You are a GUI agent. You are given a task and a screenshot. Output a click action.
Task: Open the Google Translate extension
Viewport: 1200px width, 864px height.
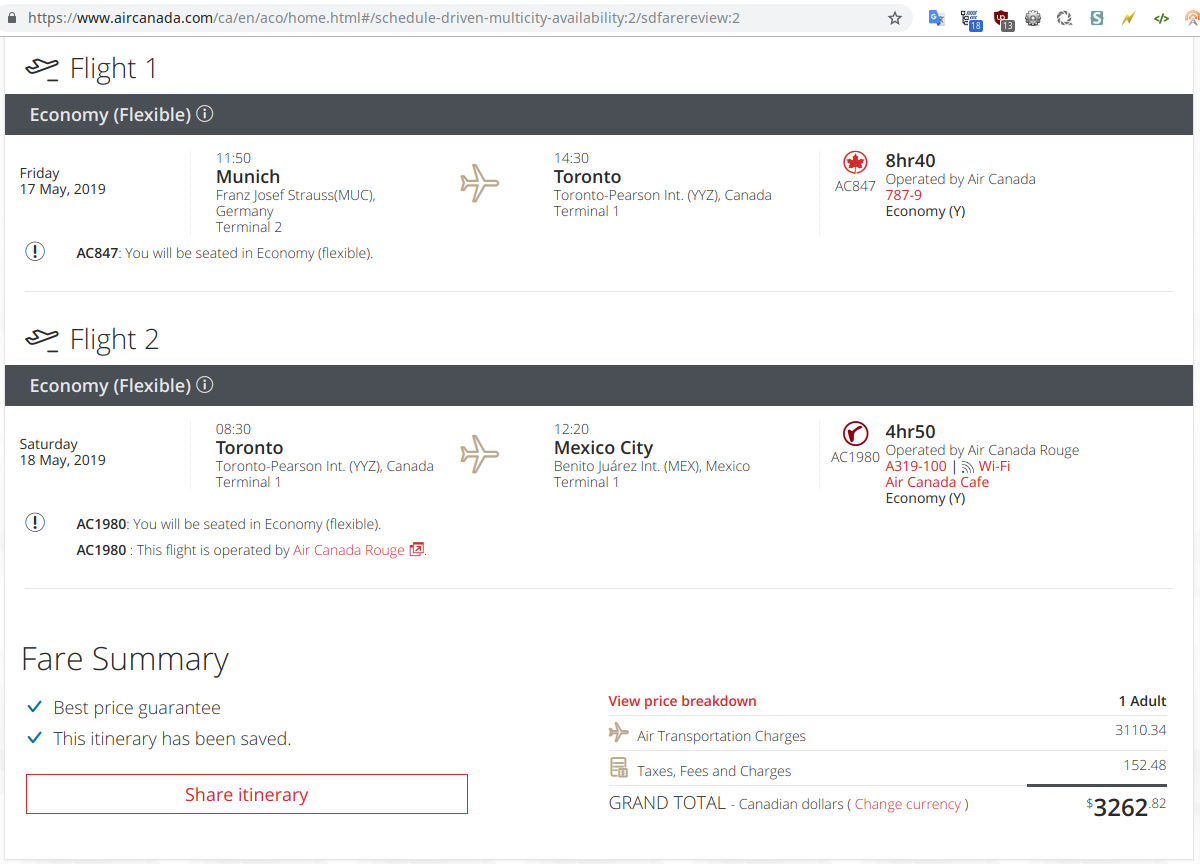click(936, 18)
